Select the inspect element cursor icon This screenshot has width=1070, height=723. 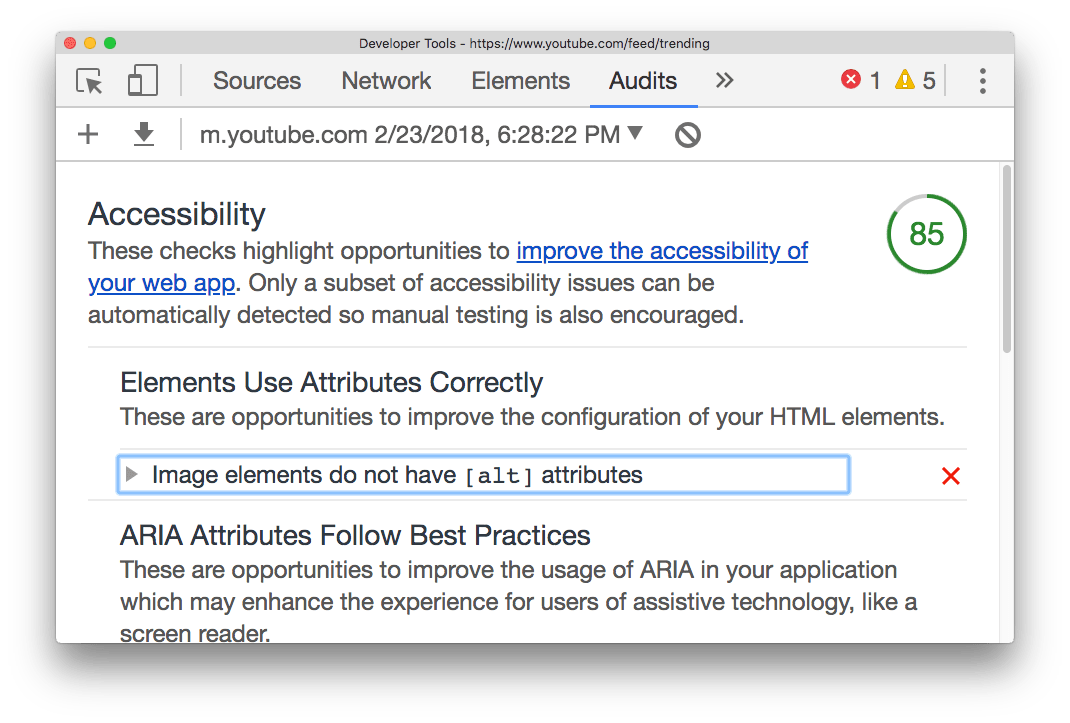pos(90,81)
